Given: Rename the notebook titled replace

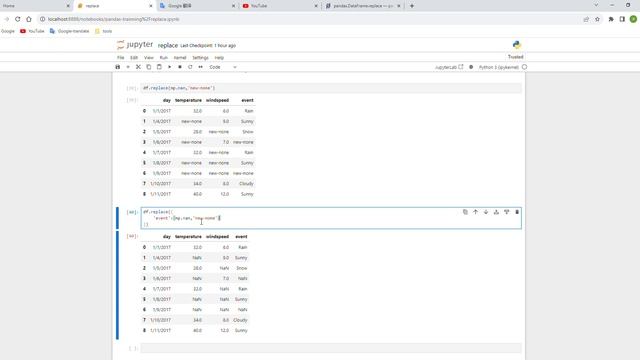Looking at the screenshot, I should 168,45.
